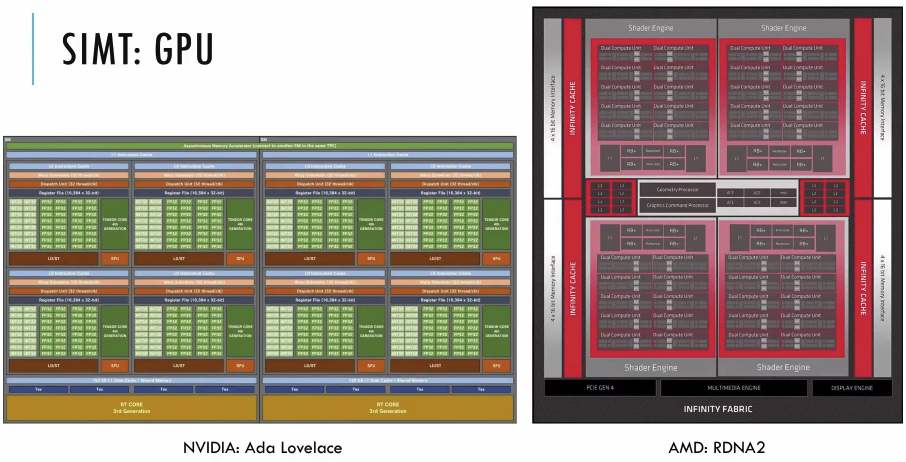The height and width of the screenshot is (462, 906).
Task: Select the NVIDIA: Ada Lovelace caption
Action: pos(262,447)
